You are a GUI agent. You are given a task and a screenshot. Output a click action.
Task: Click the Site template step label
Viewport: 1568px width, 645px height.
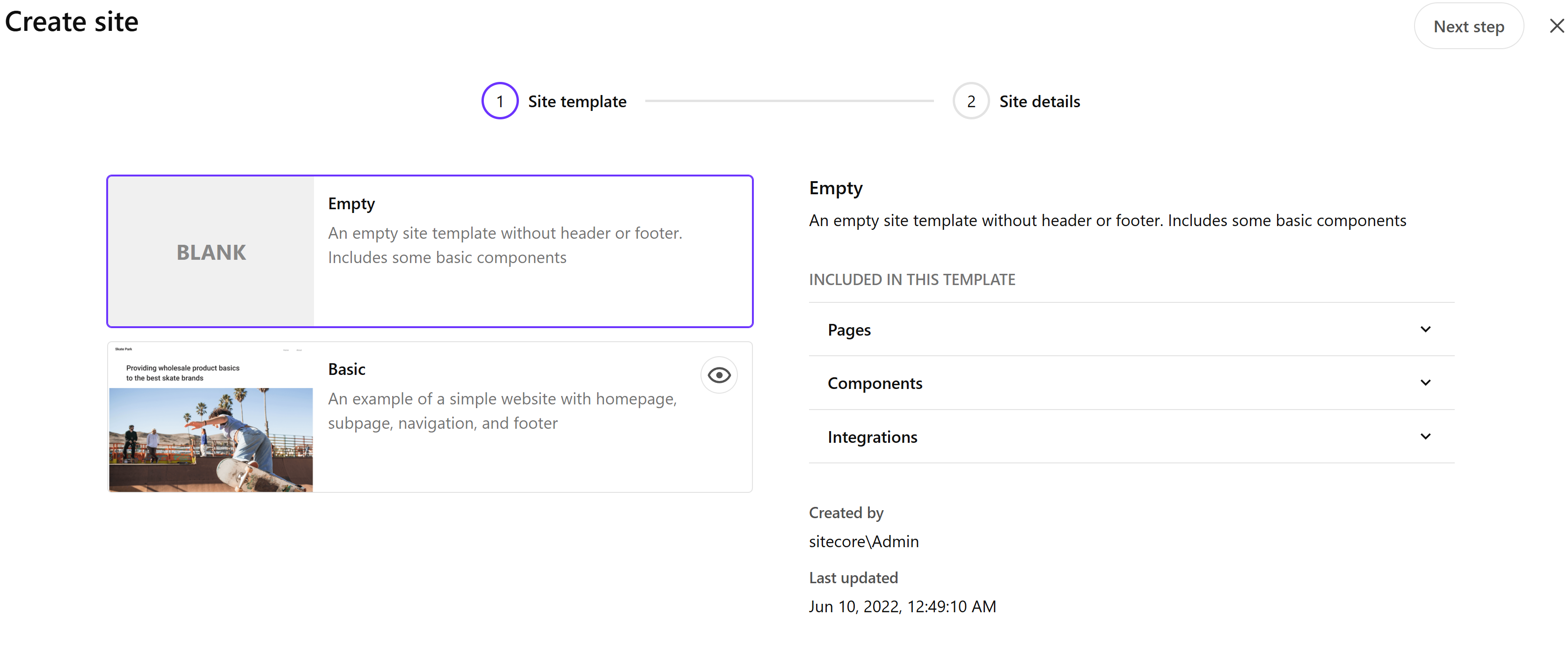click(577, 101)
